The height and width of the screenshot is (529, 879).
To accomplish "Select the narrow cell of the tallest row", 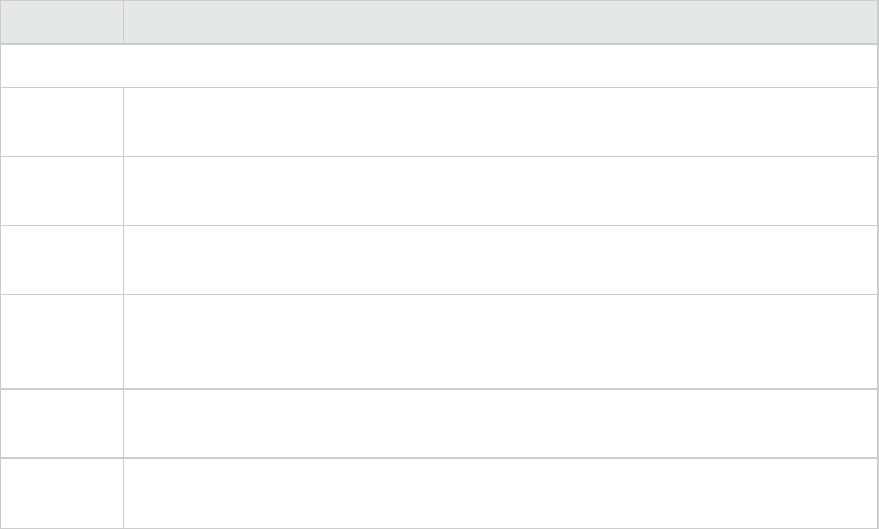I will coord(61,341).
